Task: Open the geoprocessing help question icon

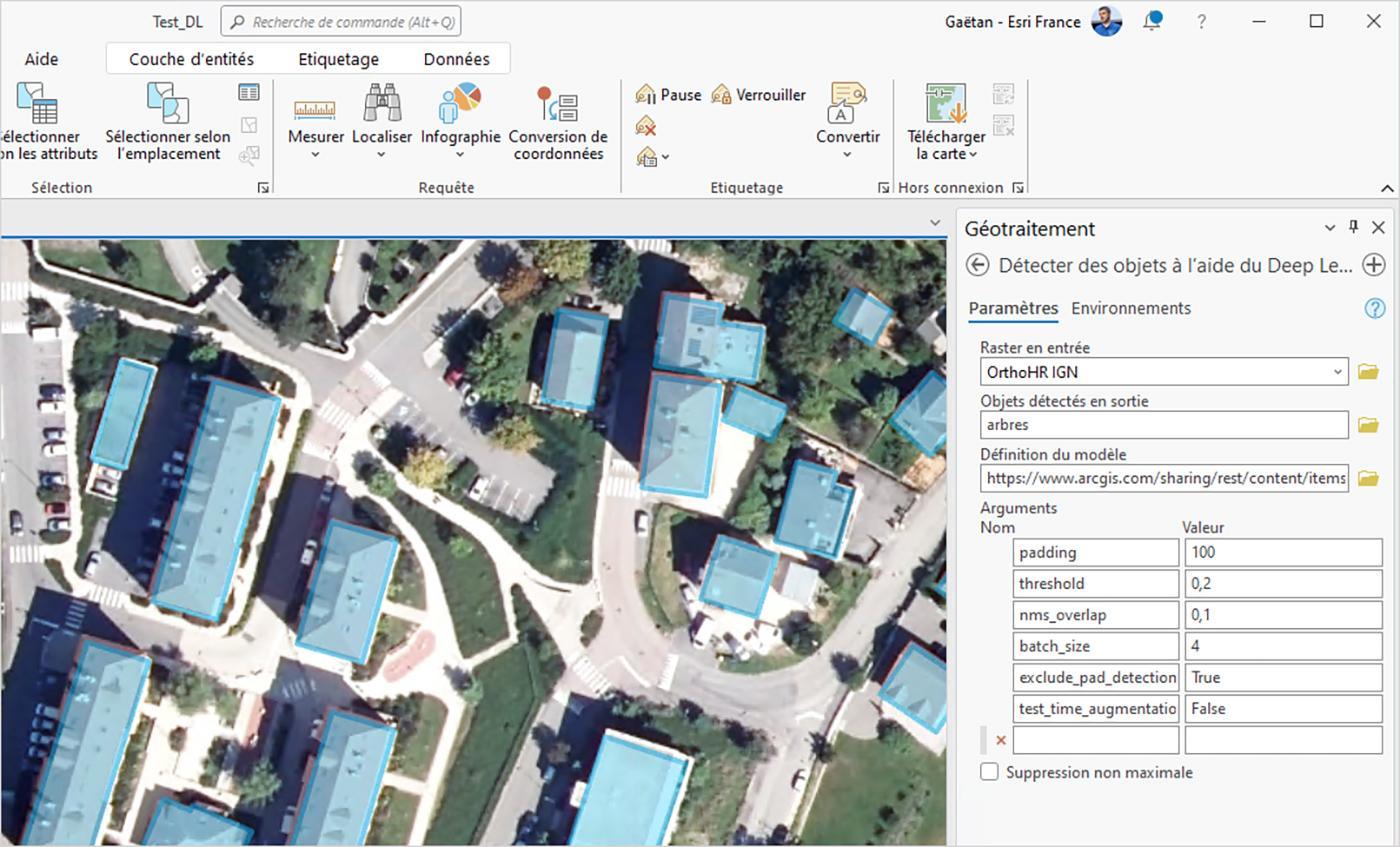Action: pos(1374,309)
